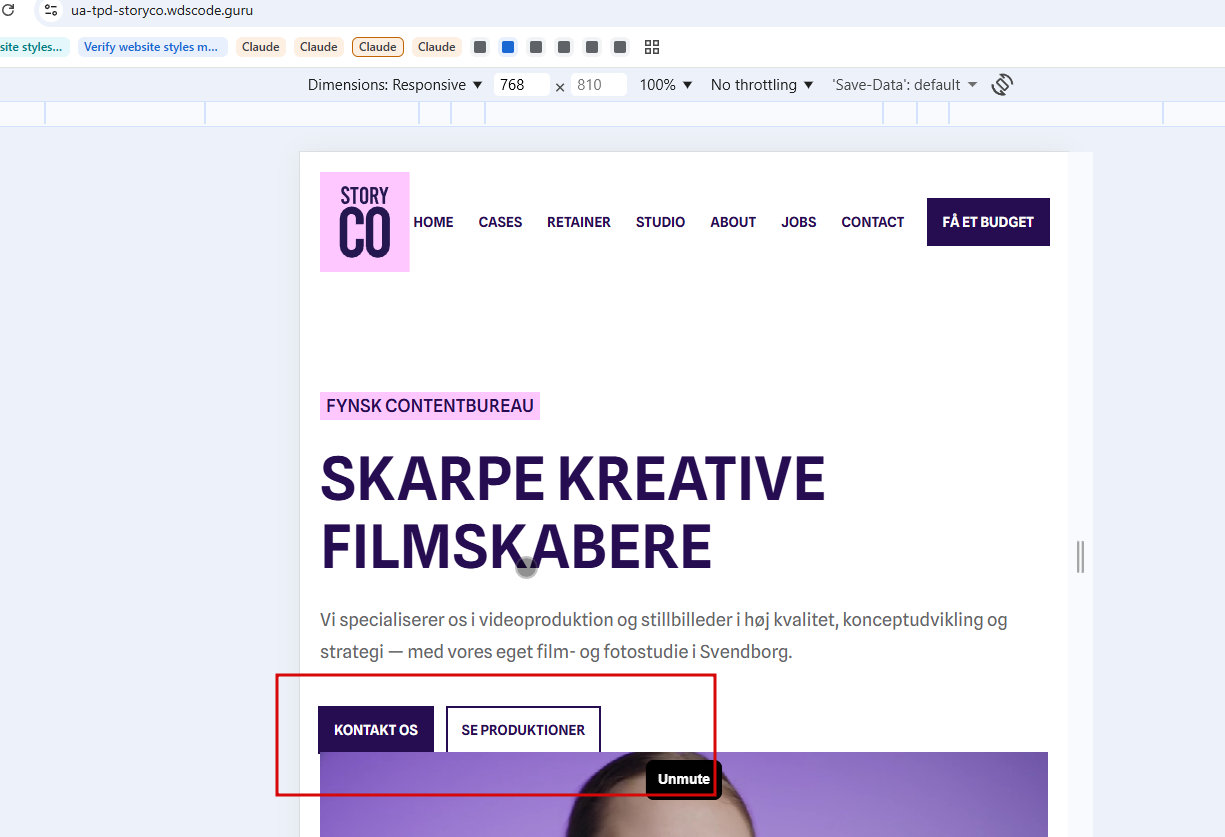Click the address bar URL
Image resolution: width=1225 pixels, height=837 pixels.
coord(162,11)
